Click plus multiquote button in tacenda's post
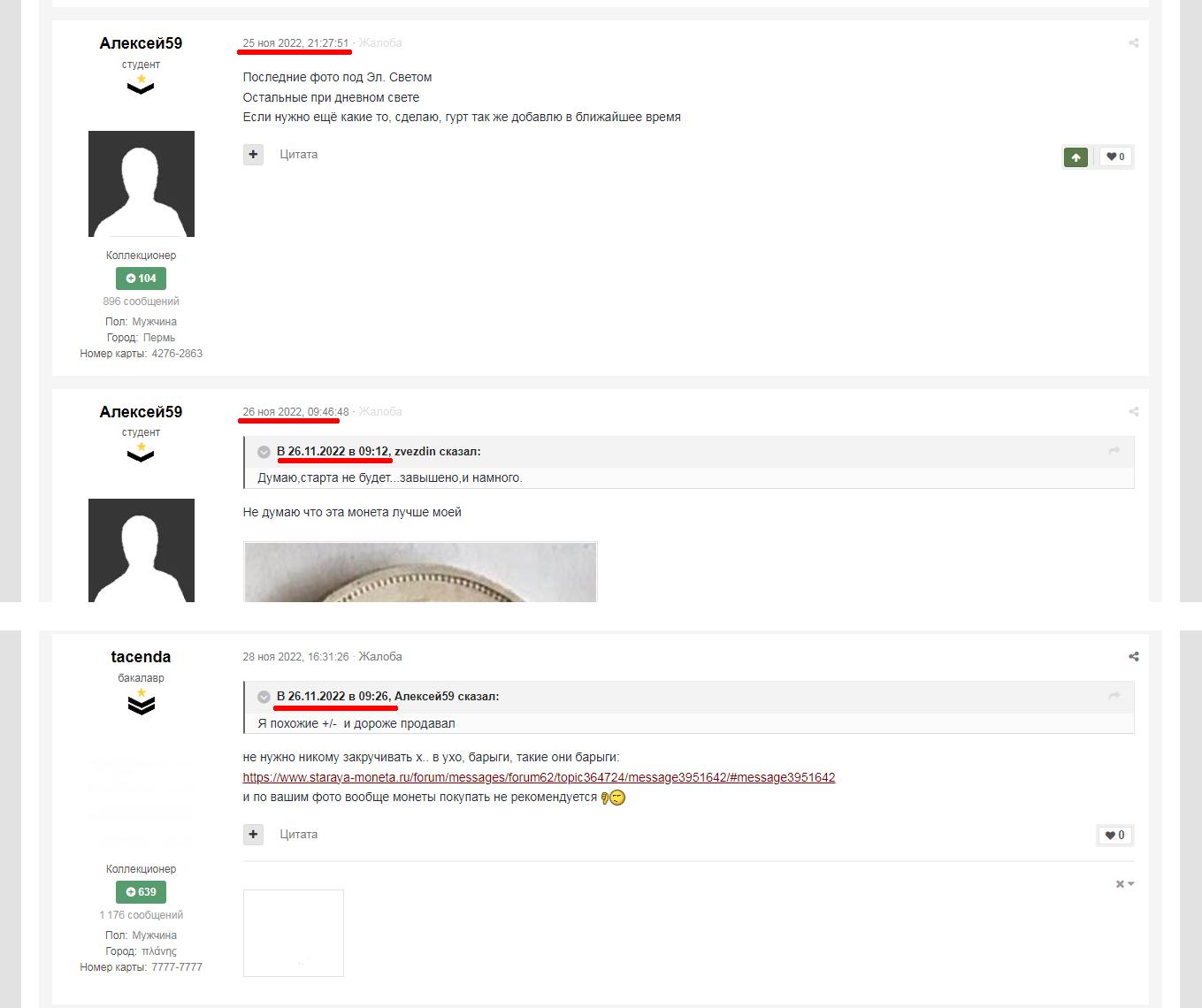 [x=253, y=835]
